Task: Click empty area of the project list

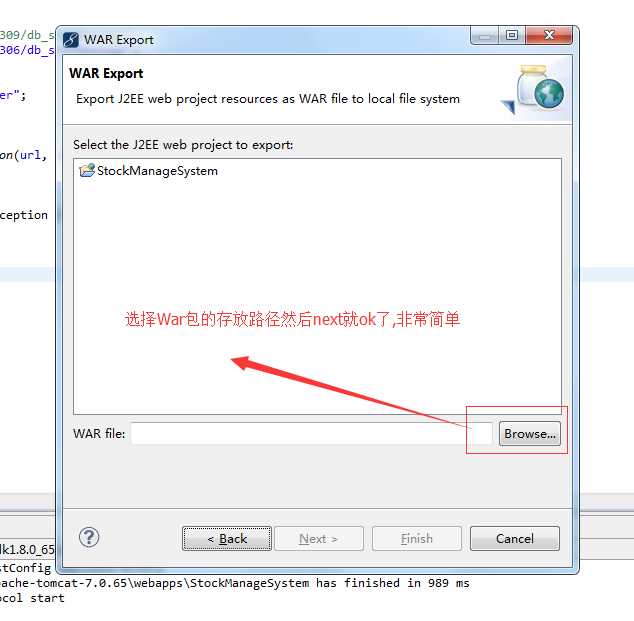Action: [x=317, y=251]
